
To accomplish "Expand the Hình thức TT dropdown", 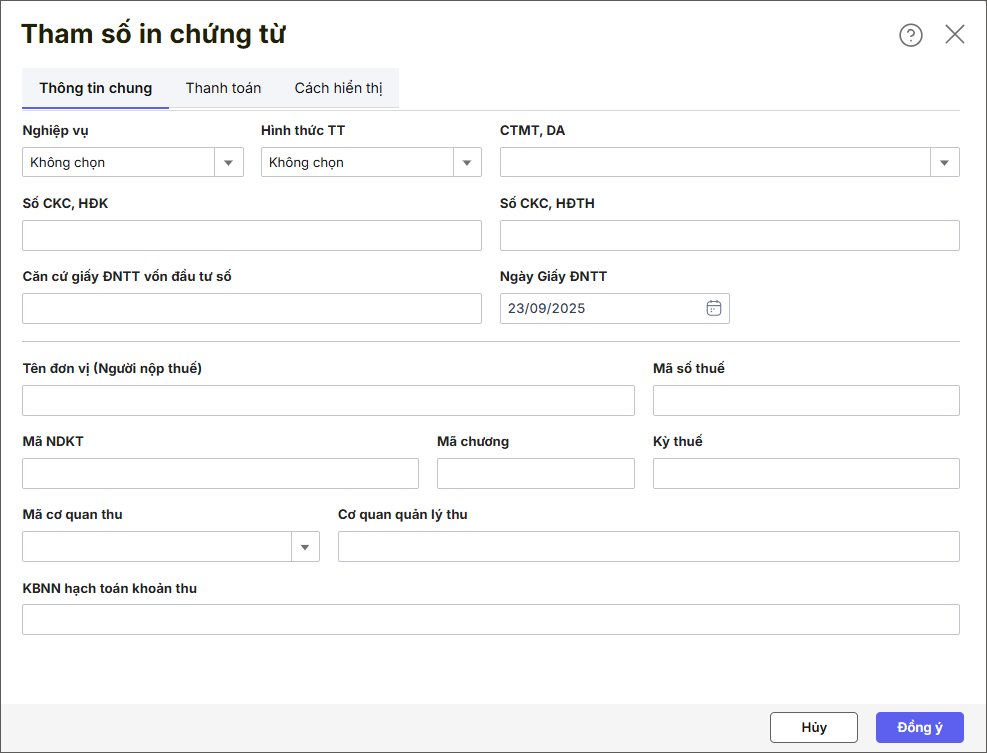I will click(467, 162).
